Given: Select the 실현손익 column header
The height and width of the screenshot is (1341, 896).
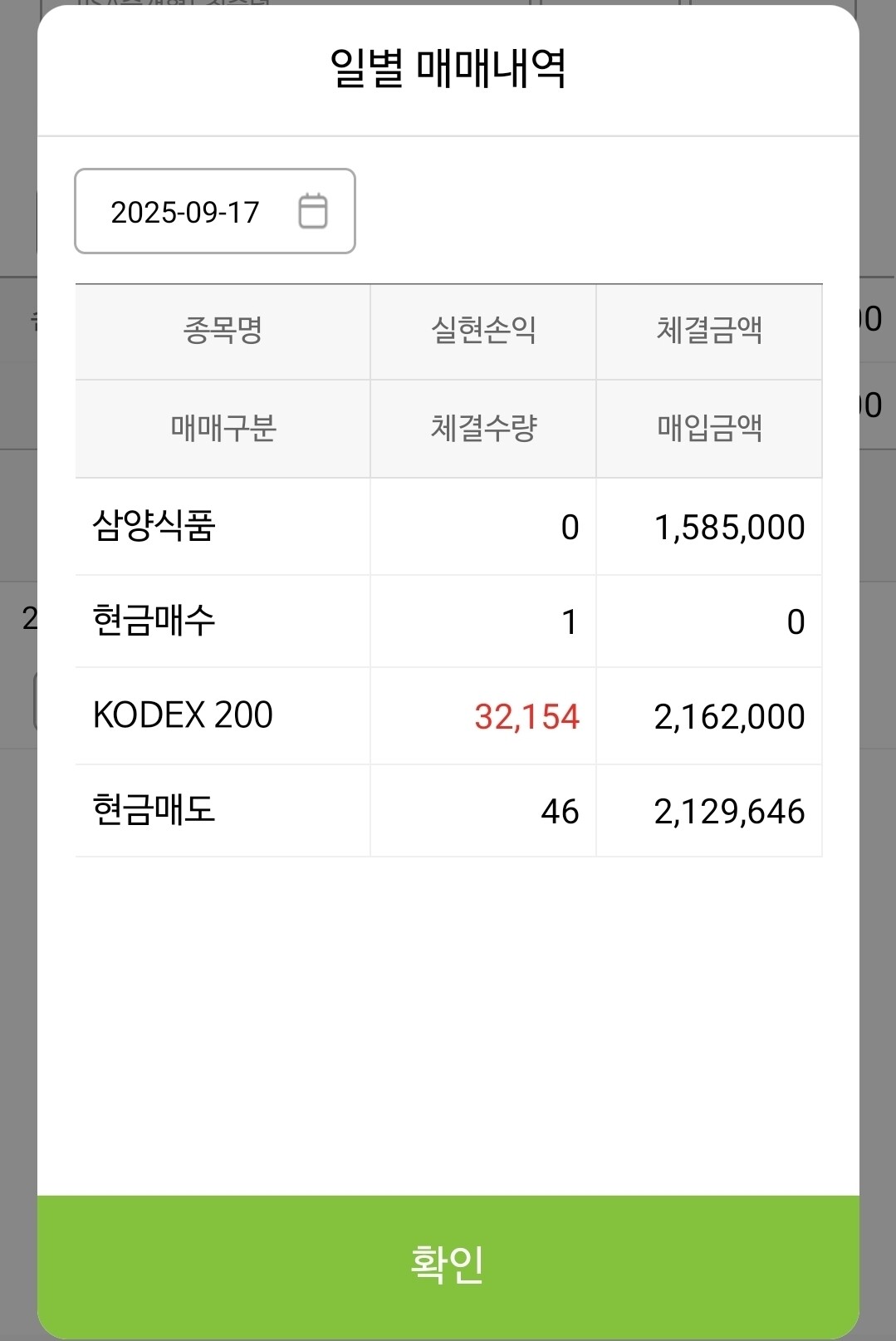Looking at the screenshot, I should click(x=483, y=332).
